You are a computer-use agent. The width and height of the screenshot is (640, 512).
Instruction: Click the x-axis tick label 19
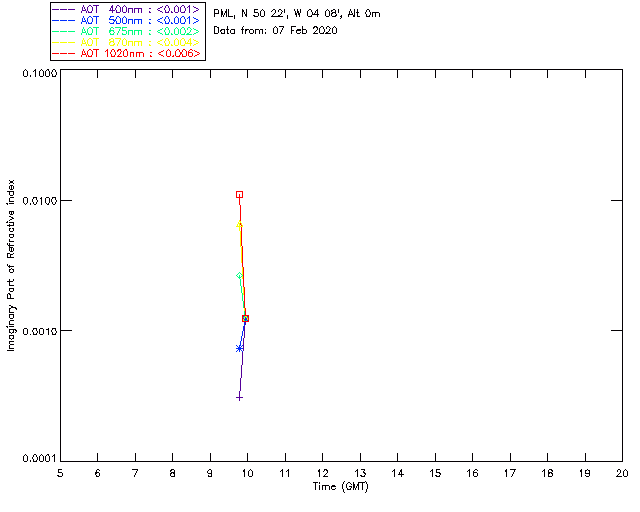[585, 473]
